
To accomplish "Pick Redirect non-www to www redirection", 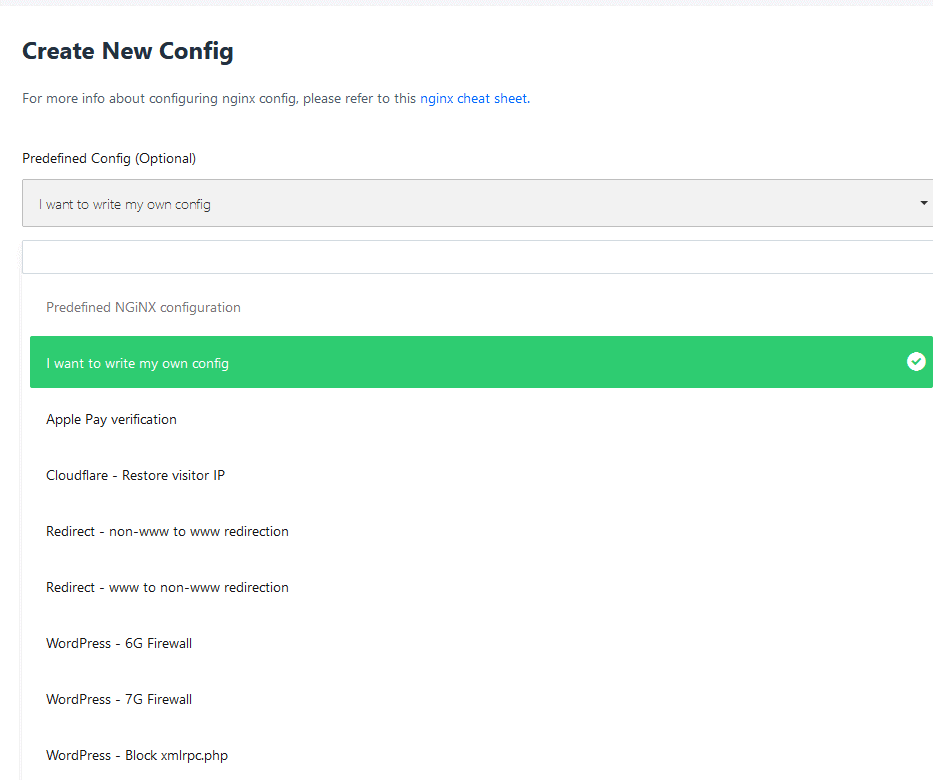I will pyautogui.click(x=167, y=531).
